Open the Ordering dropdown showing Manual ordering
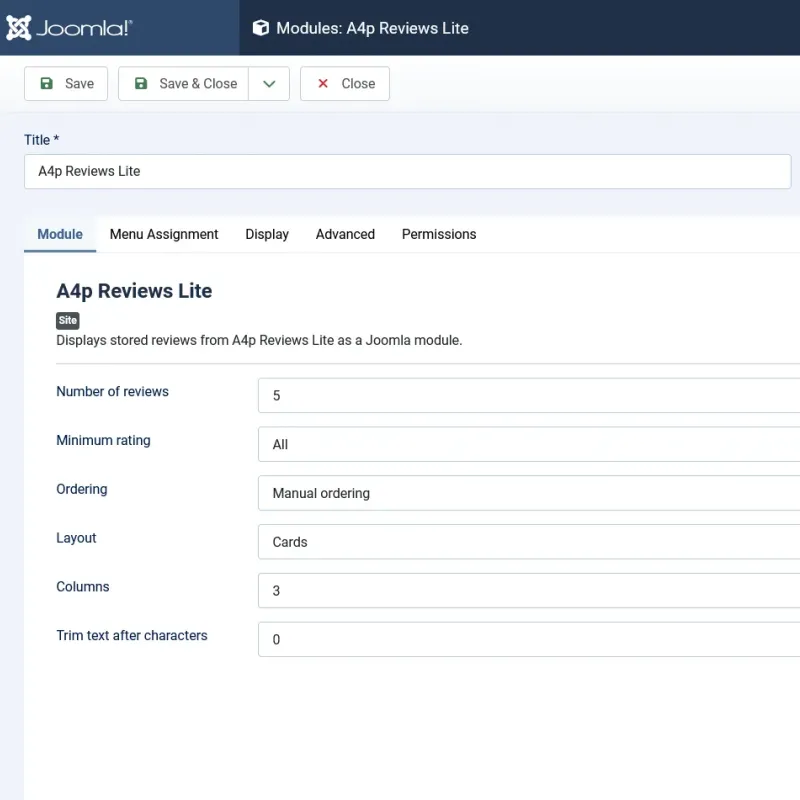 pos(529,493)
